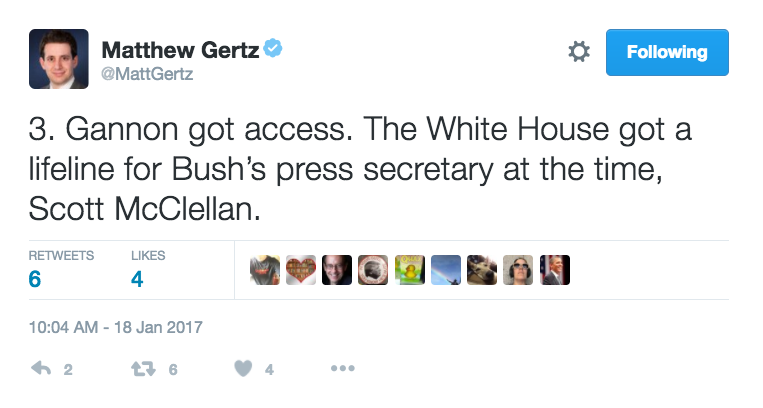763x408 pixels.
Task: Click the reply arrow icon
Action: pos(41,369)
